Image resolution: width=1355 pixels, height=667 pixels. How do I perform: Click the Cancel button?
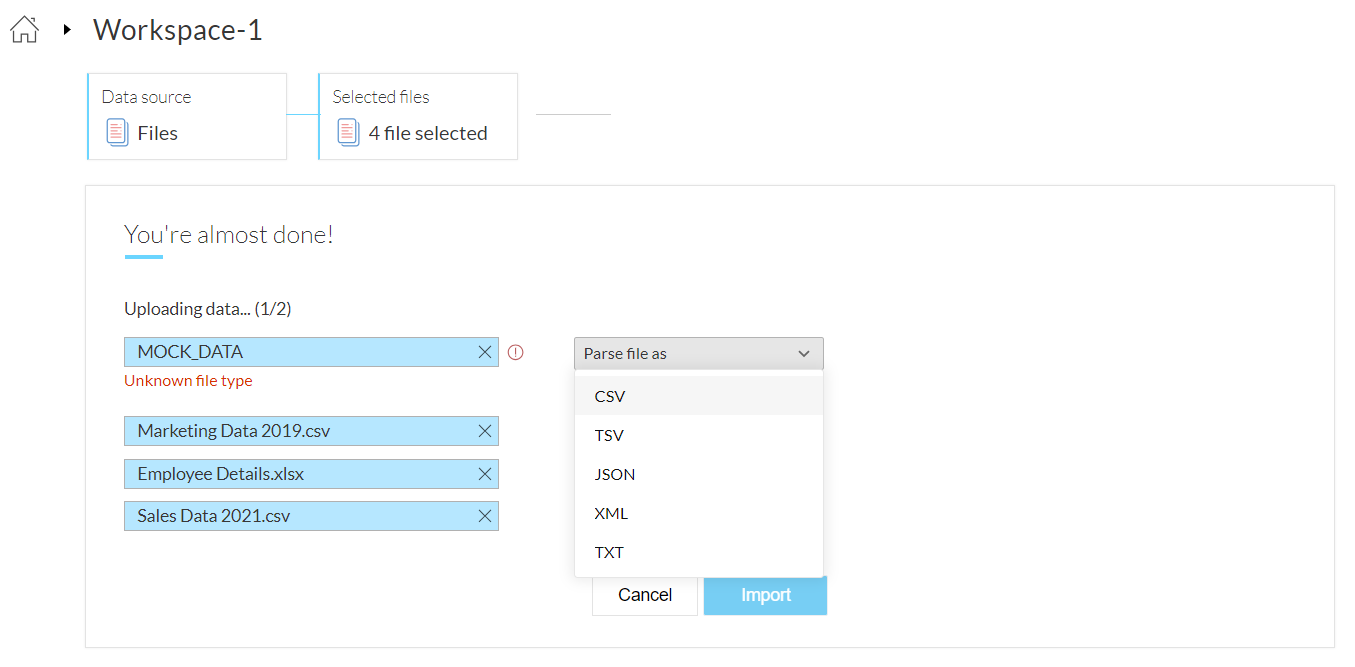coord(645,595)
